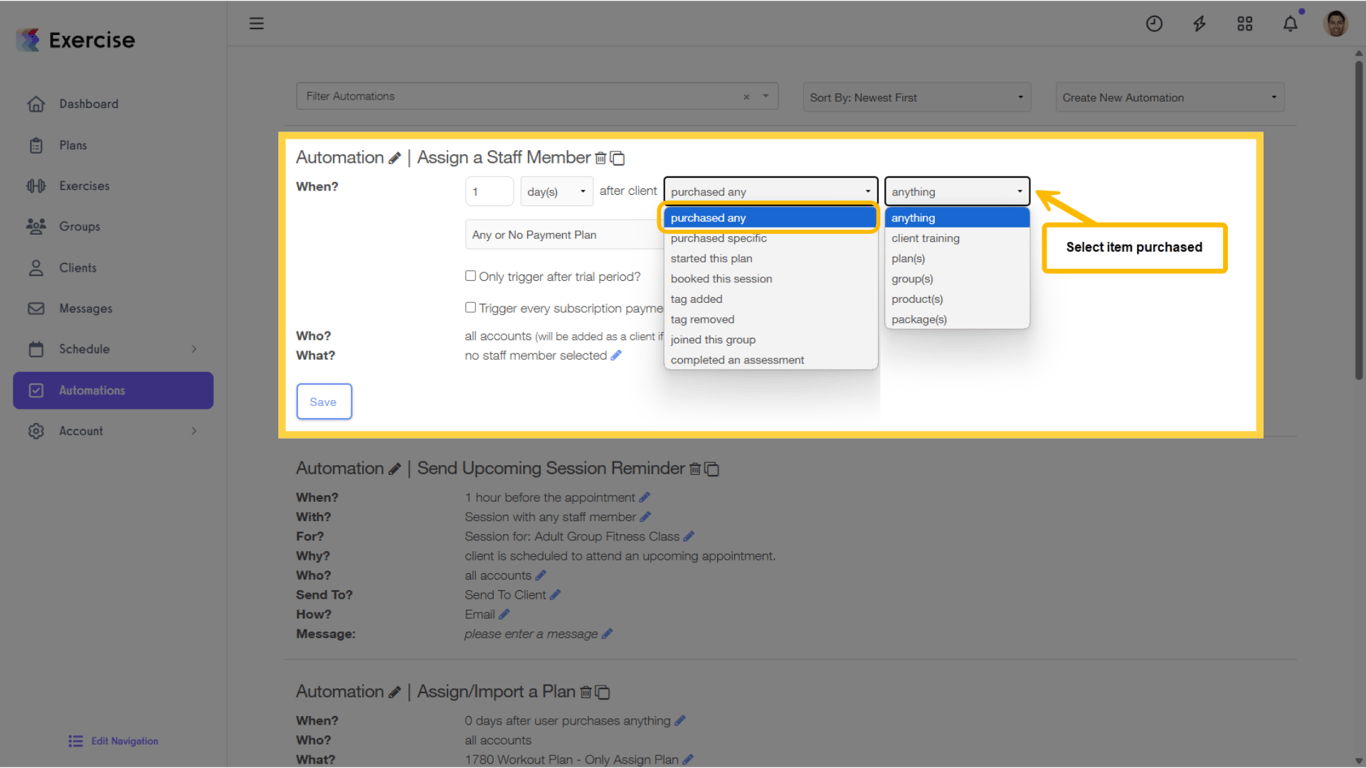Edit the Assign a Staff Member automation name
This screenshot has width=1366, height=768.
tap(396, 157)
